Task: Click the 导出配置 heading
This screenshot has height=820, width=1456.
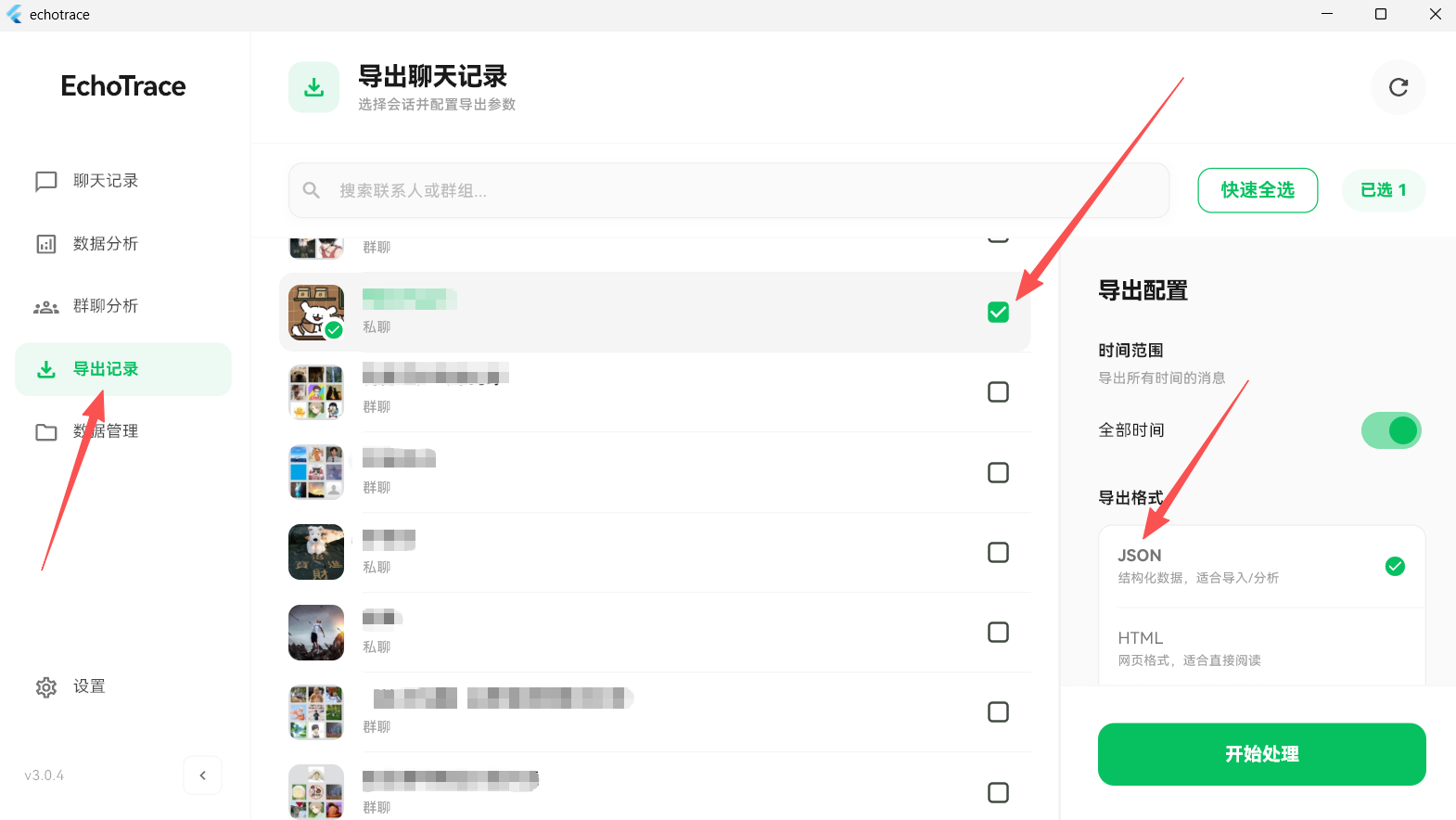Action: tap(1143, 290)
